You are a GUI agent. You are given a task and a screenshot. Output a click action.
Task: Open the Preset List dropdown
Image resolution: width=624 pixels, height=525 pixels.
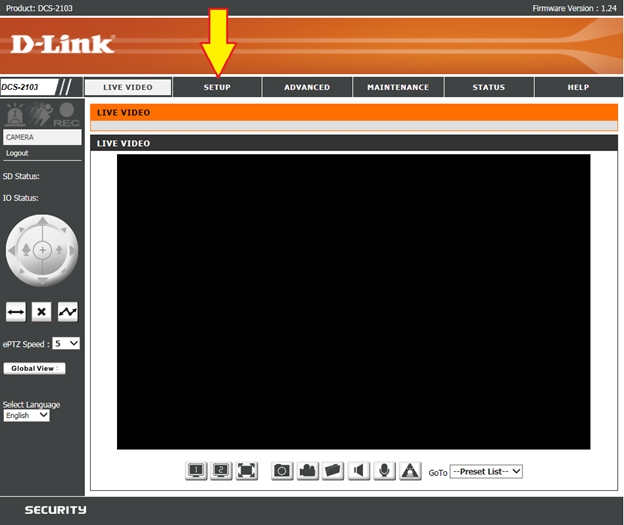(x=486, y=472)
